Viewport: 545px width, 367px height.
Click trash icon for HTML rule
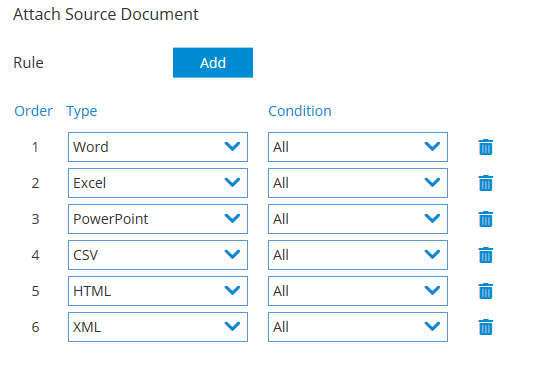point(486,291)
